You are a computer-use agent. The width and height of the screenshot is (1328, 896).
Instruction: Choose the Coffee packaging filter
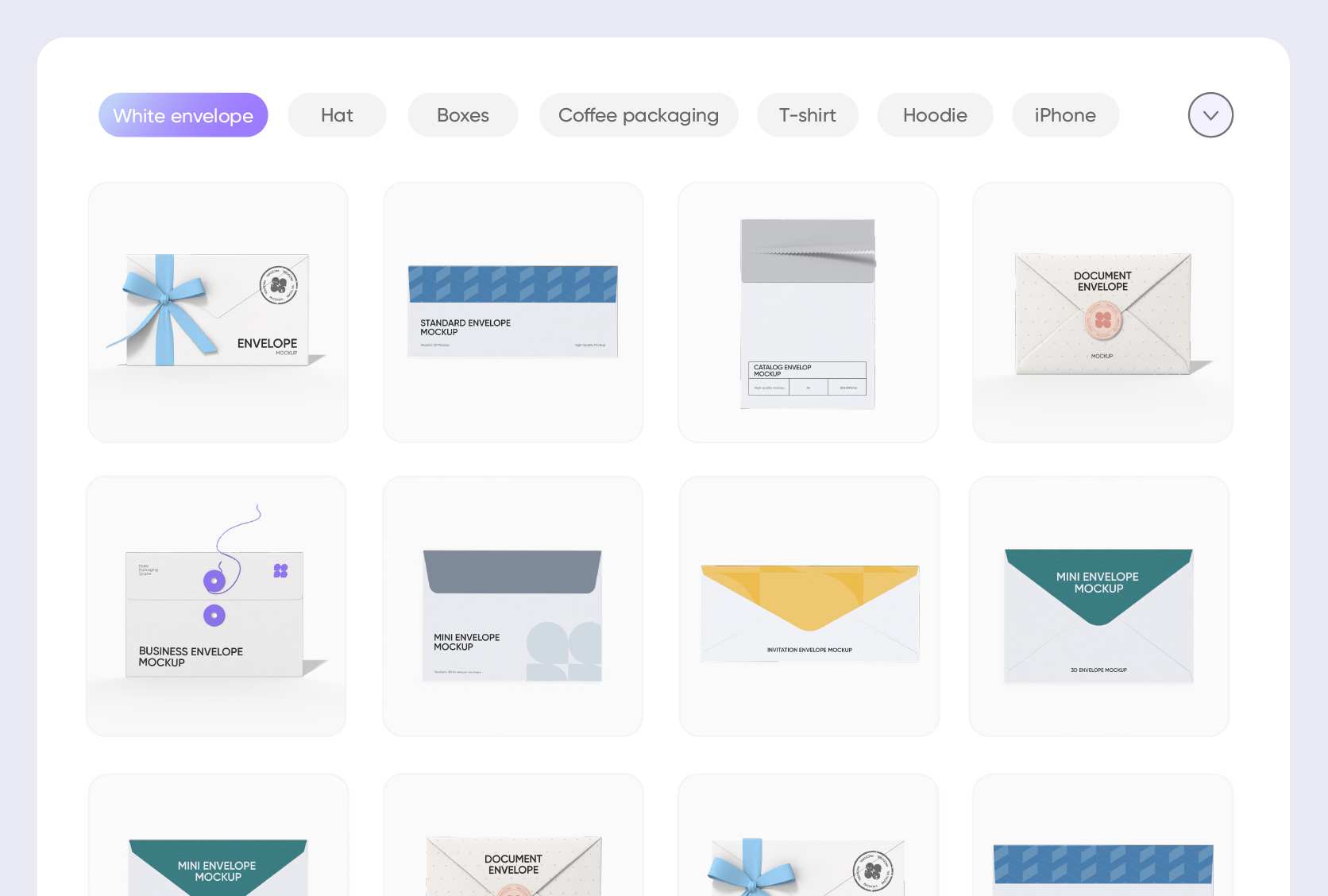638,115
